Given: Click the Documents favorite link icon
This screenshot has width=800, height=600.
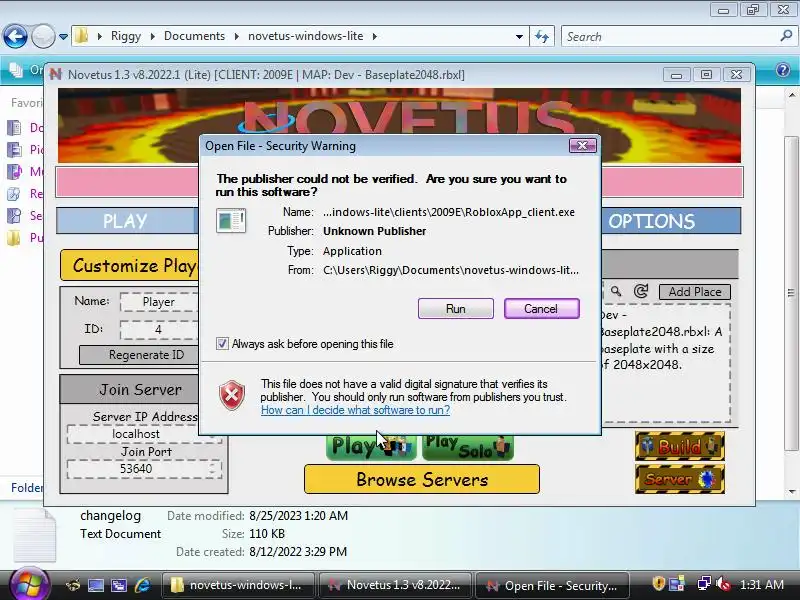Looking at the screenshot, I should (14, 127).
